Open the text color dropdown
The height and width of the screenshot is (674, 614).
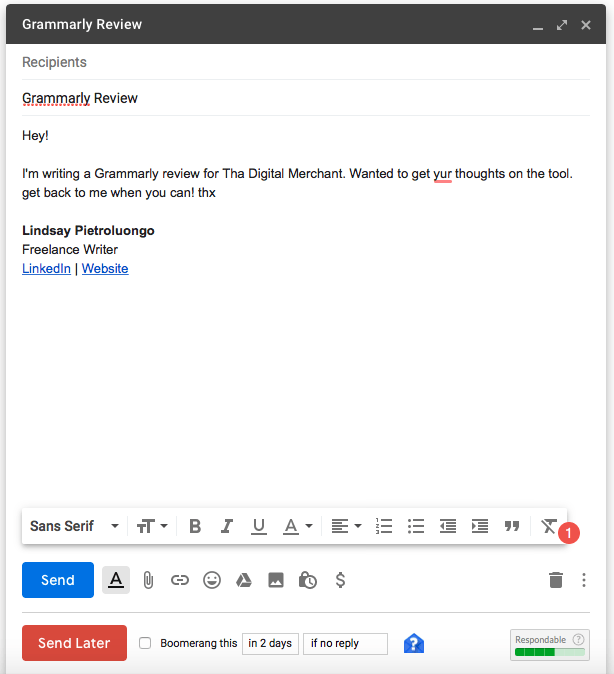click(297, 526)
